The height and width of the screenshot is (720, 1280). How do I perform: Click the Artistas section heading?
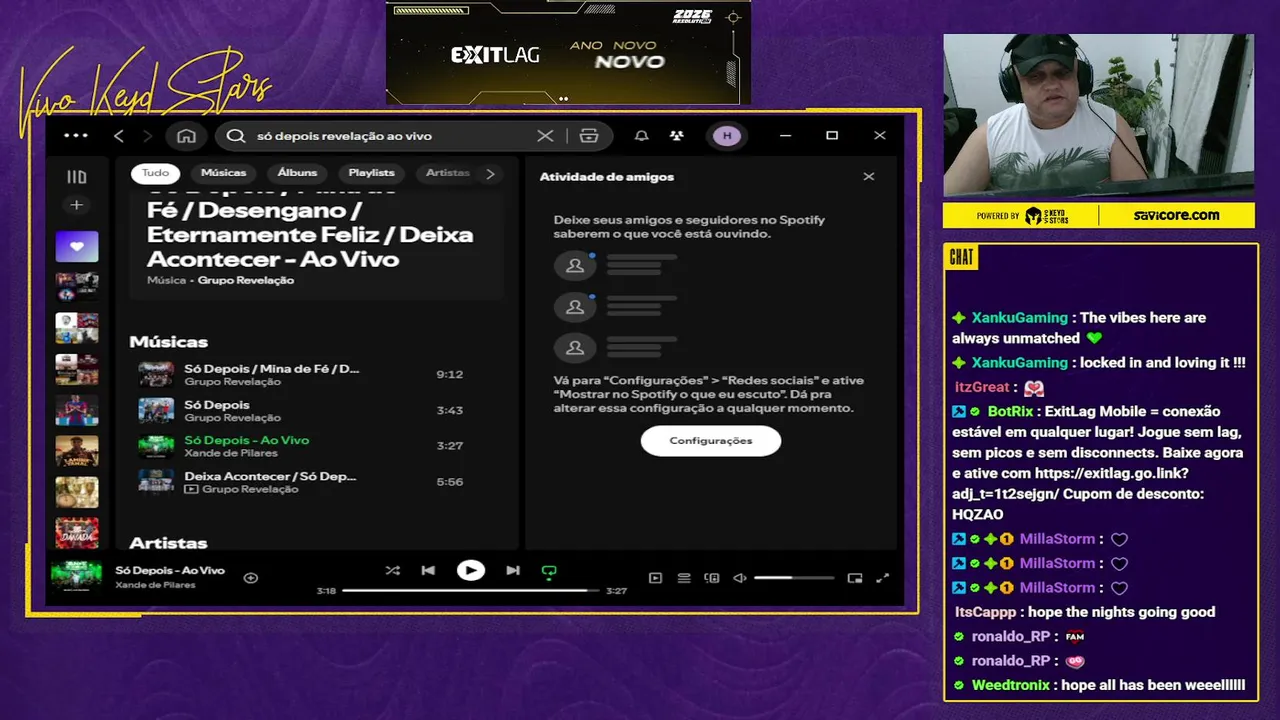coord(168,543)
